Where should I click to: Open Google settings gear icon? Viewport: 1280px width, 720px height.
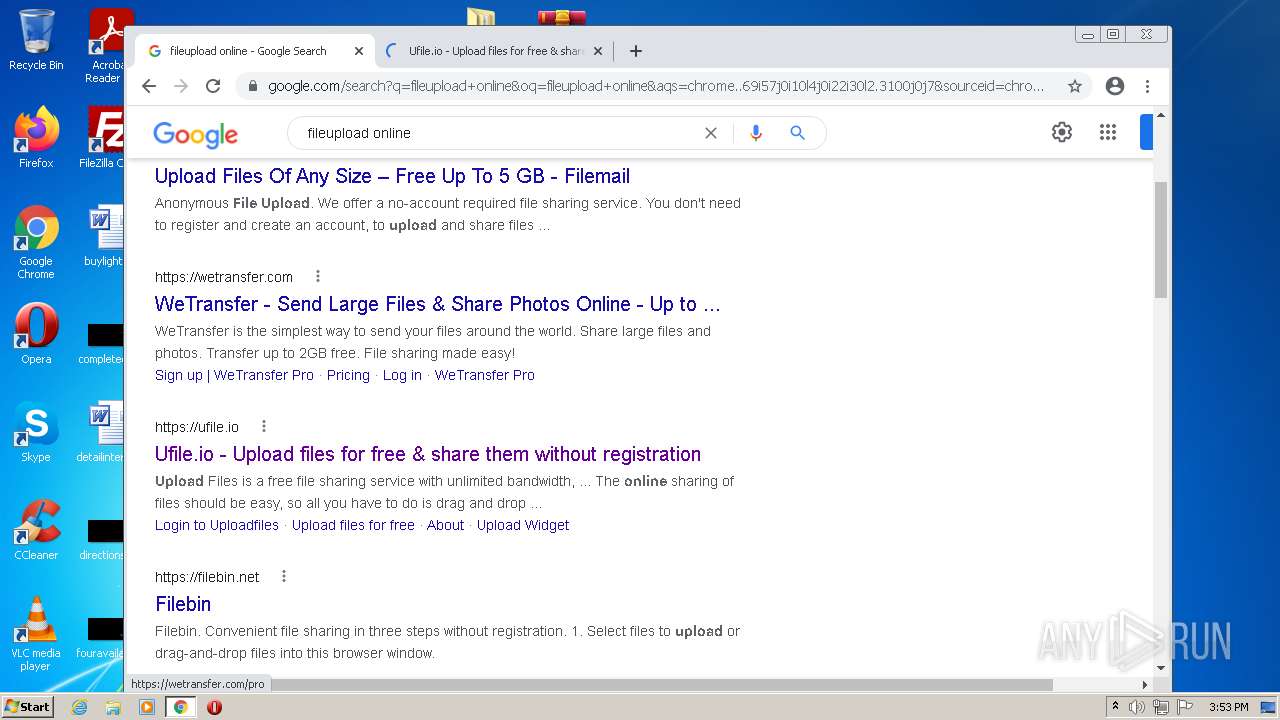click(1062, 132)
